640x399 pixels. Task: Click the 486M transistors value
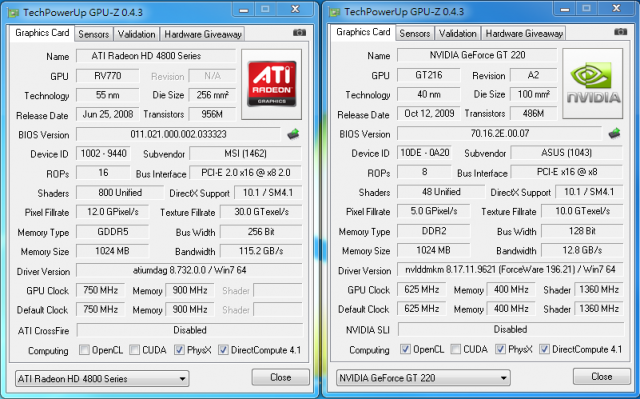(533, 114)
